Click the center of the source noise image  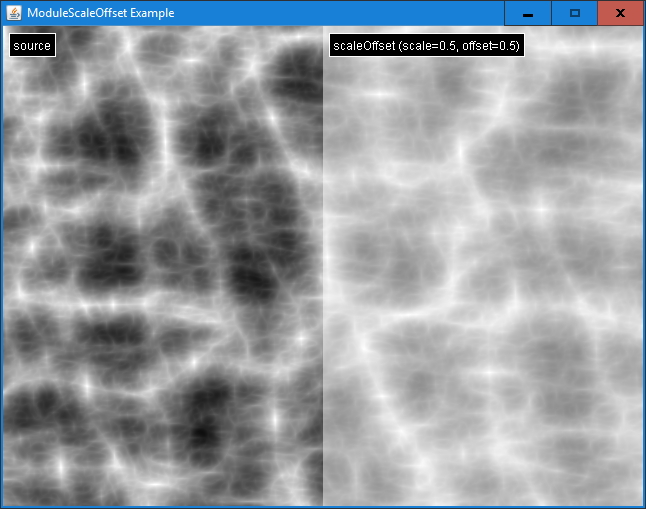click(162, 266)
